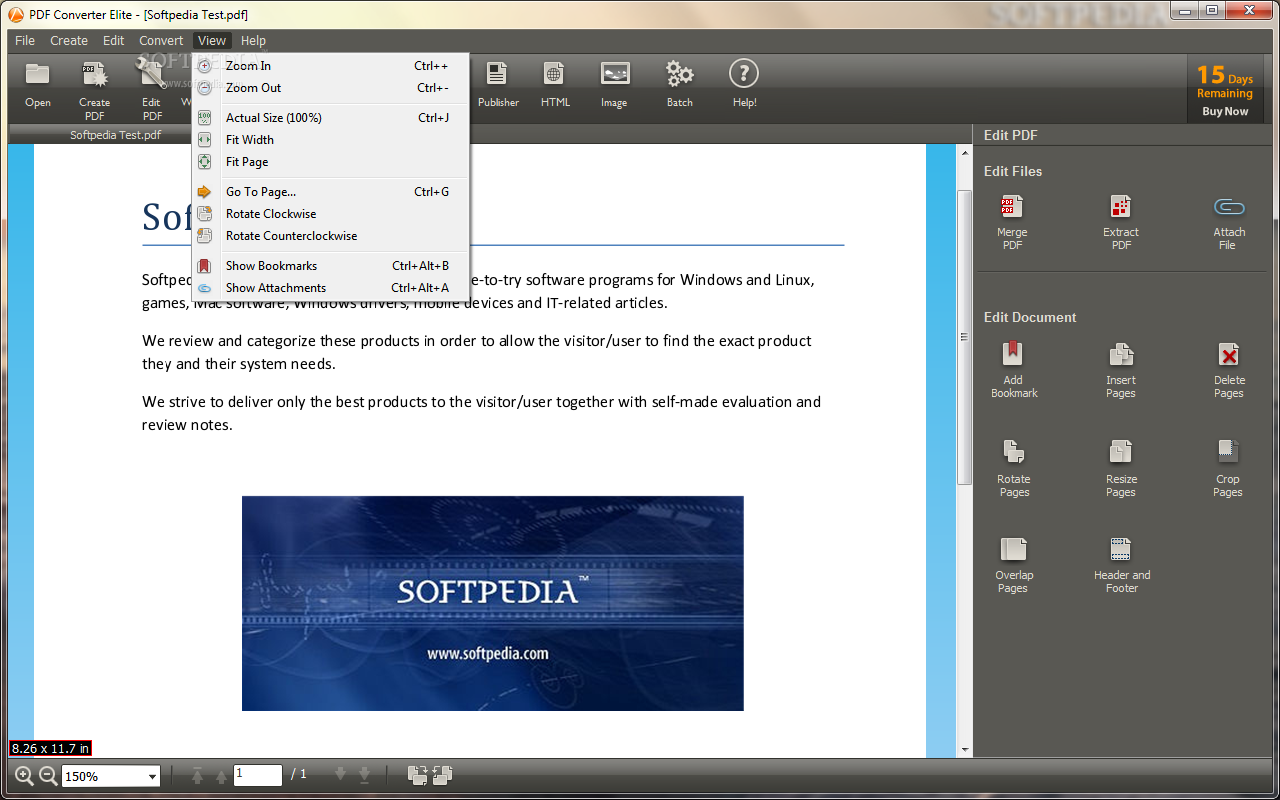The height and width of the screenshot is (800, 1280).
Task: Click the Softpedia banner image in document
Action: tap(492, 603)
